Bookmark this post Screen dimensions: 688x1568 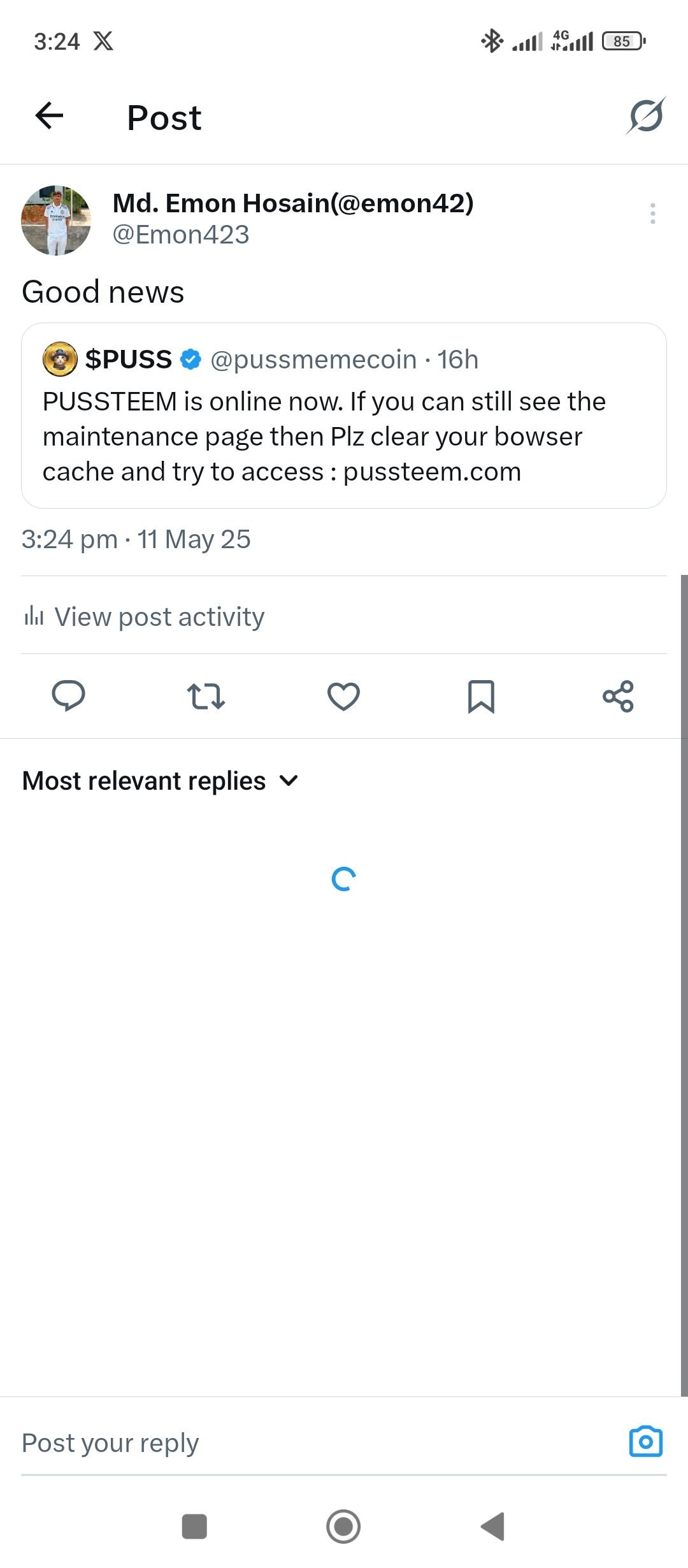click(x=481, y=696)
